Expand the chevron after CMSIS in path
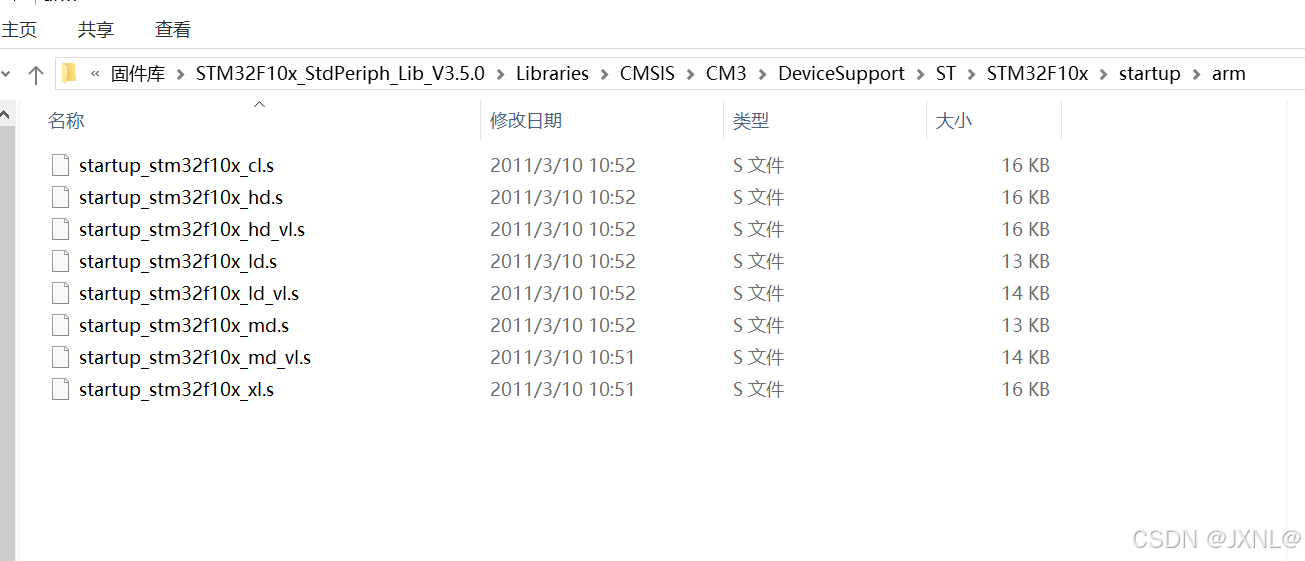The image size is (1305, 561). 690,74
